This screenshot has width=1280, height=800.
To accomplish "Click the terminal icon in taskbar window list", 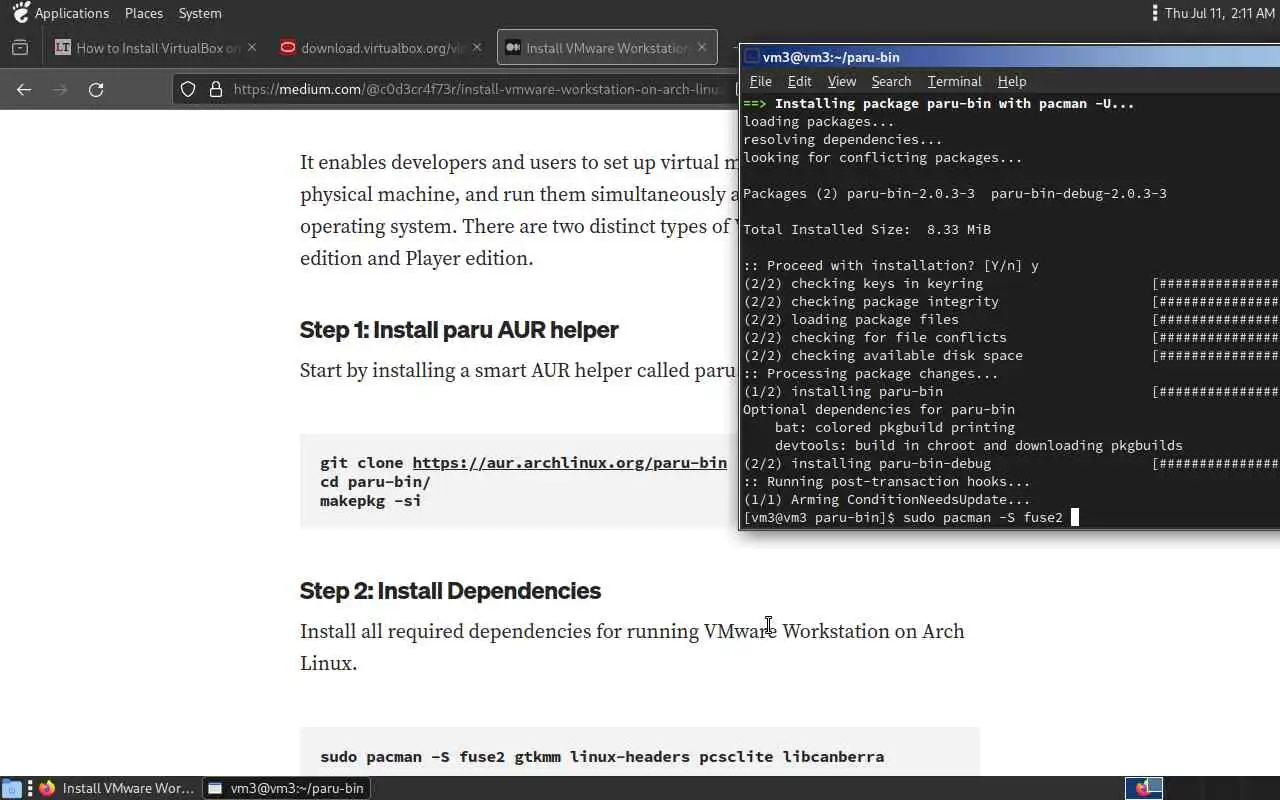I will click(x=214, y=788).
